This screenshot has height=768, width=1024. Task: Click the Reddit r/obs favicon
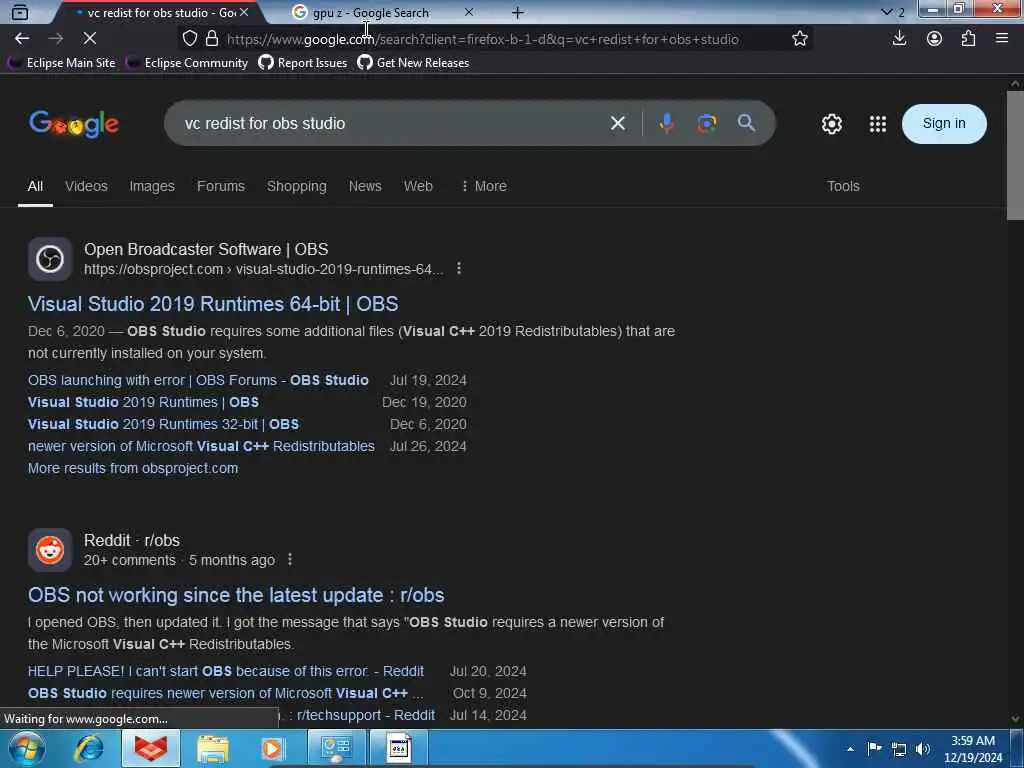pos(50,550)
